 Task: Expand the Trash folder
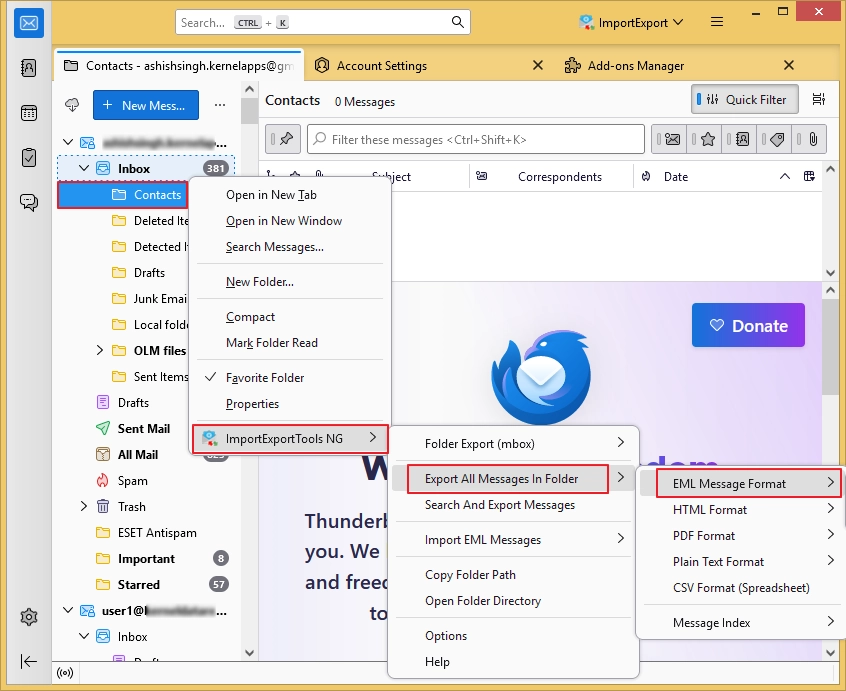pos(84,506)
